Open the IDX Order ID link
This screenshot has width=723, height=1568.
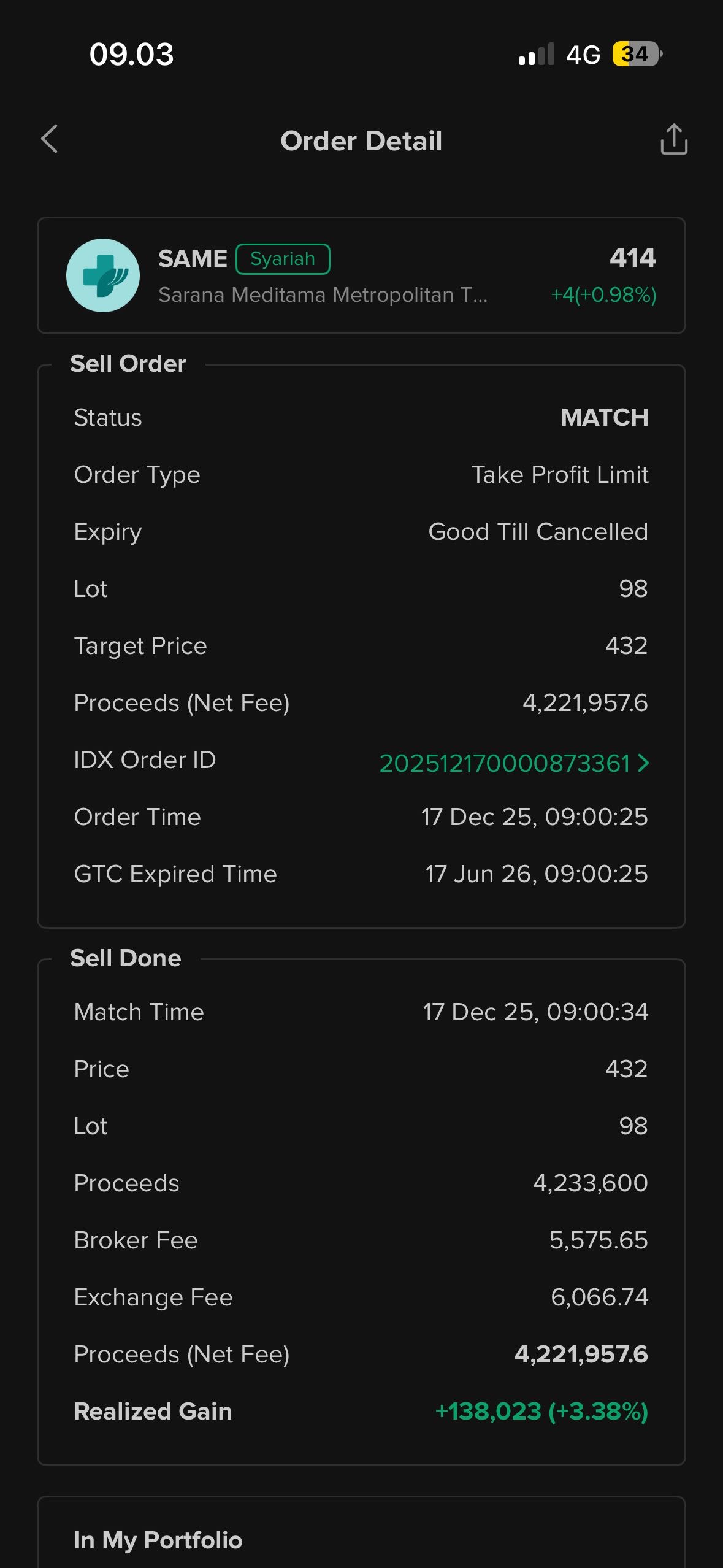(504, 763)
